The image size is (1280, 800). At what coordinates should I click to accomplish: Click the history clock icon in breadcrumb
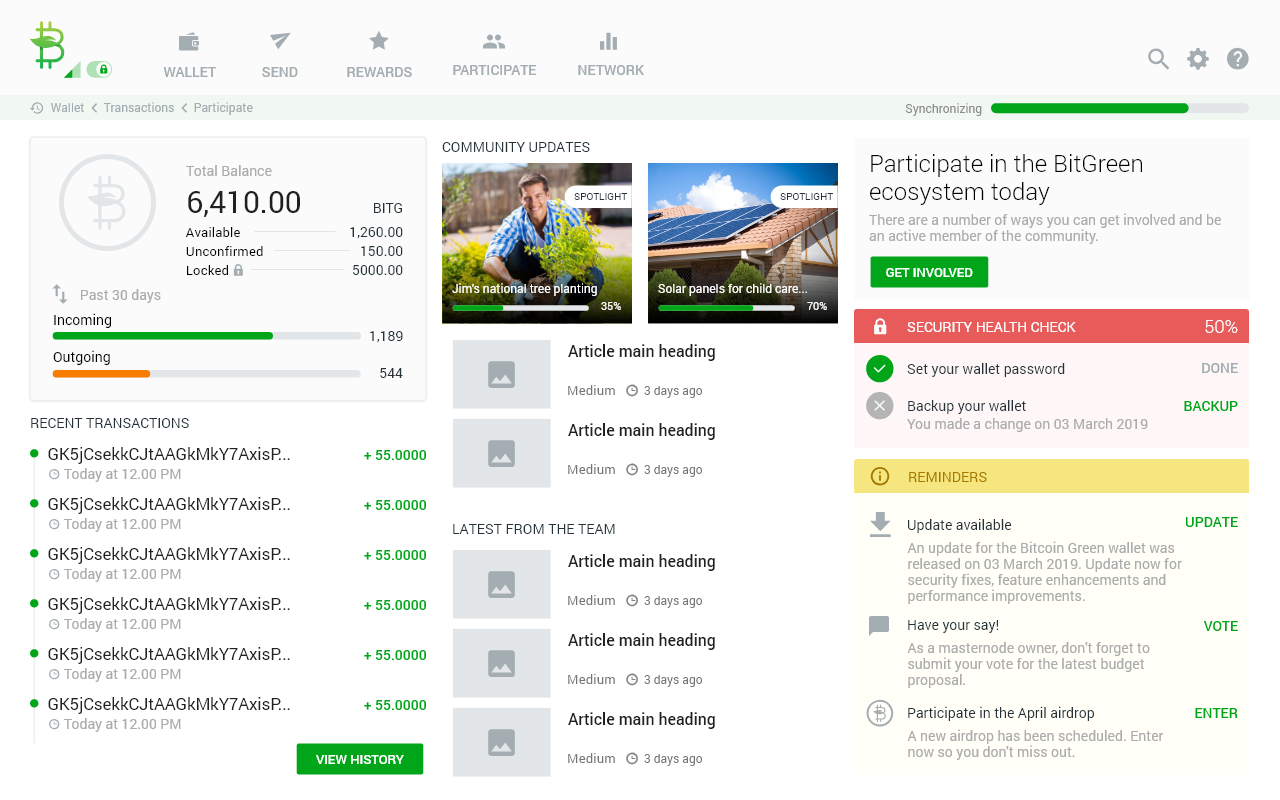click(x=37, y=108)
